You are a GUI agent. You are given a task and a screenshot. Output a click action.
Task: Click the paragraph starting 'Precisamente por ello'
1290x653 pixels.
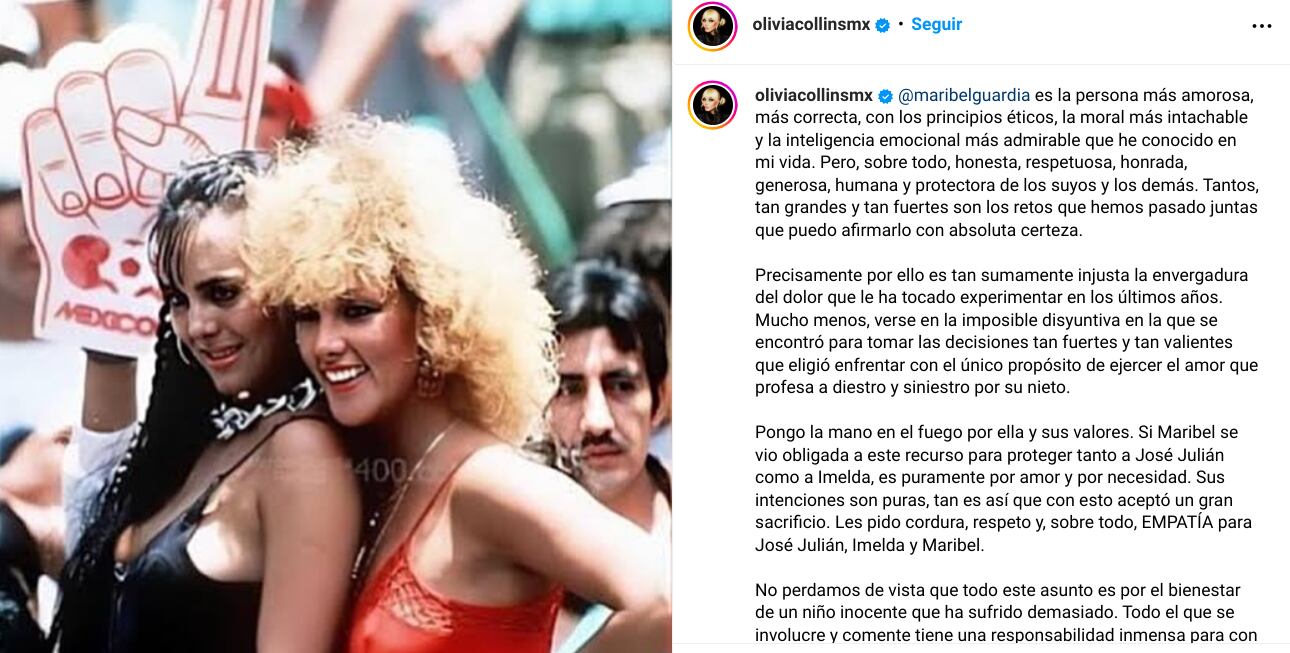pyautogui.click(x=1006, y=331)
